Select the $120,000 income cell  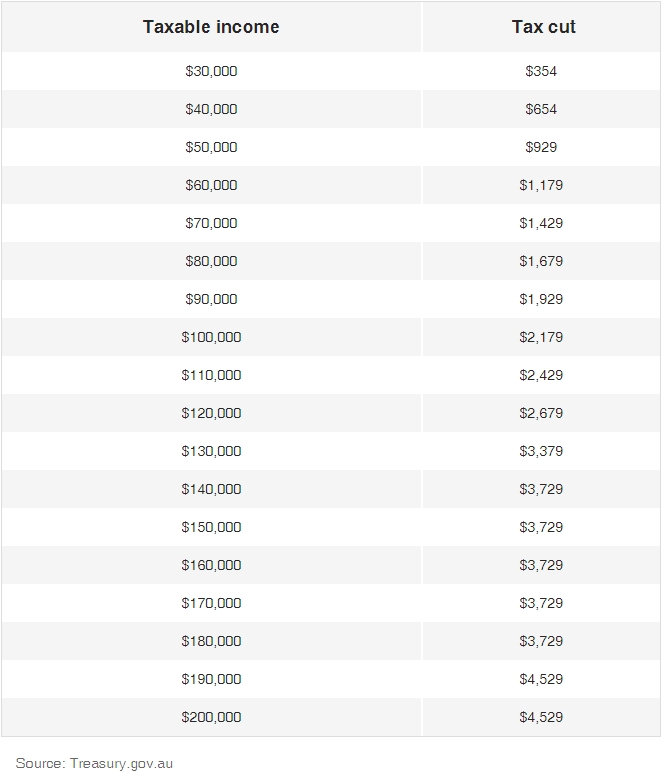211,413
